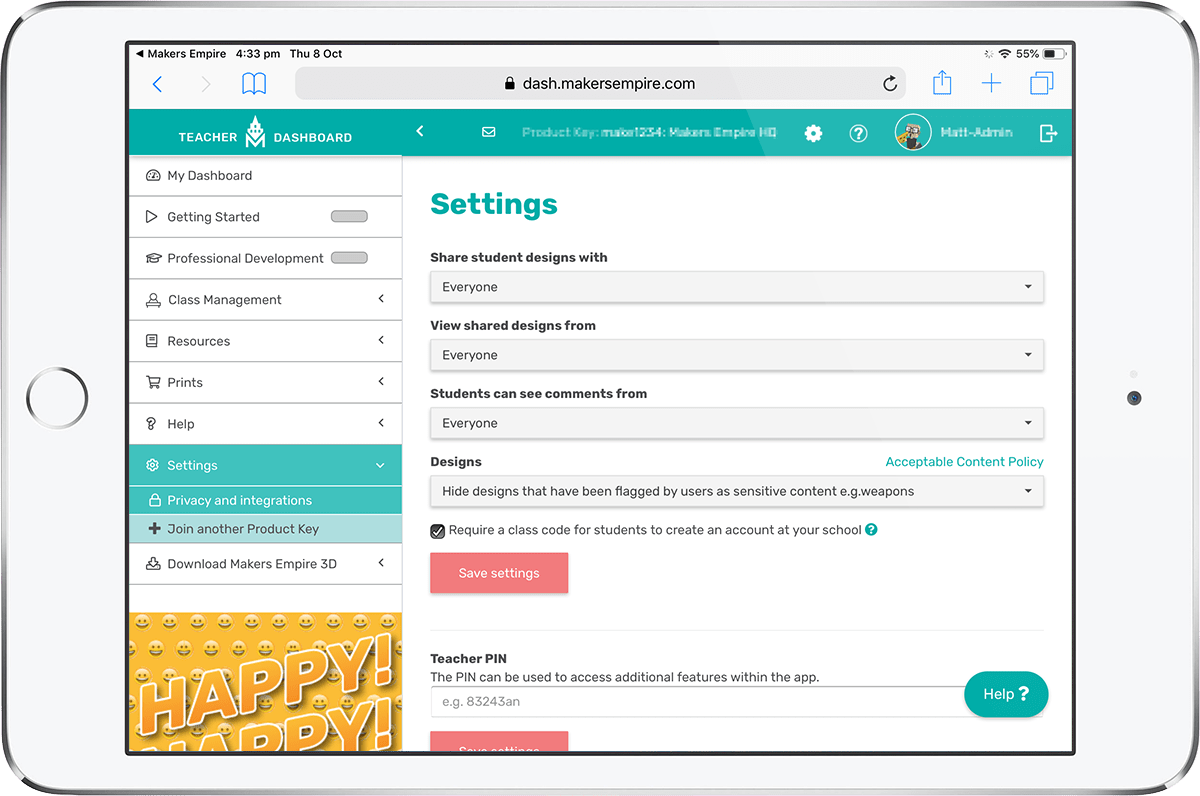The image size is (1200, 796).
Task: Tap the HAPPY emoji banner image
Action: point(265,682)
